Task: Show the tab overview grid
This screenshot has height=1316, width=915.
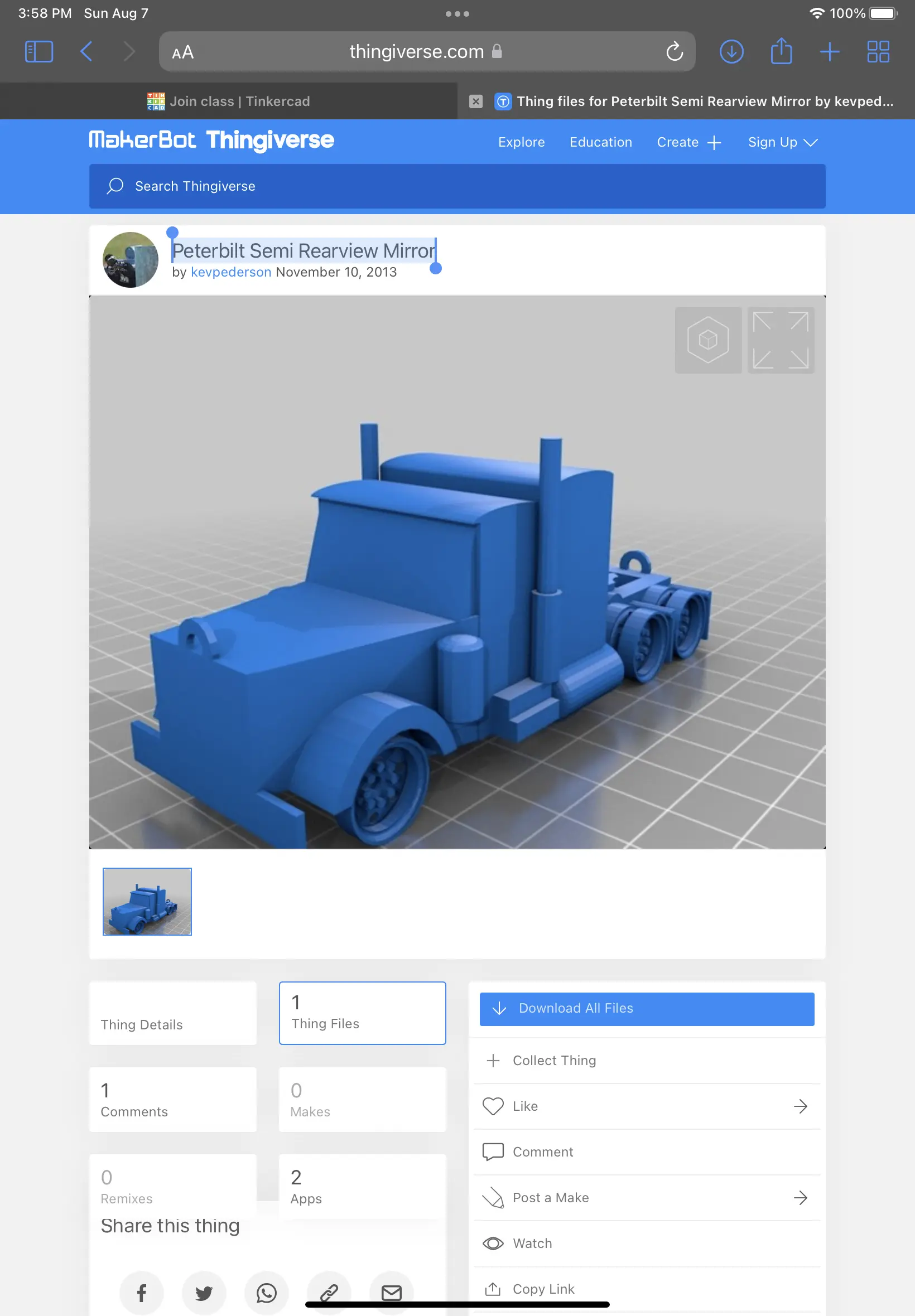Action: [878, 51]
